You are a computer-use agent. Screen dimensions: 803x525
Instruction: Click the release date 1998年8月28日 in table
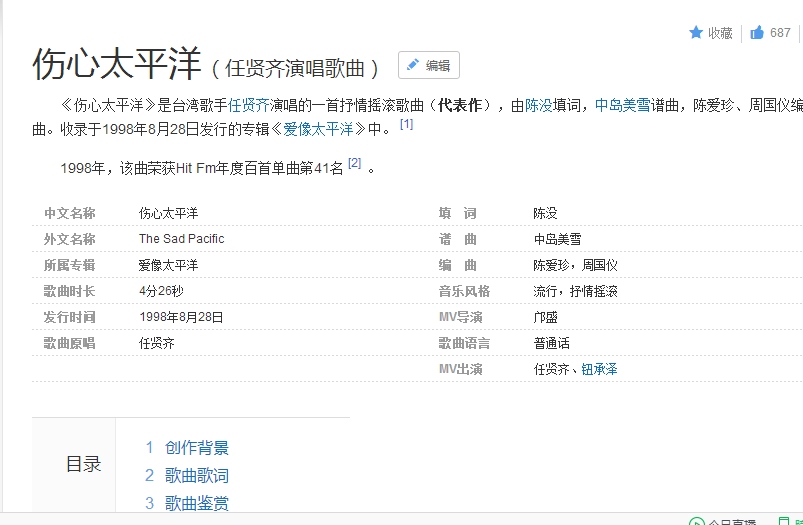pyautogui.click(x=181, y=317)
